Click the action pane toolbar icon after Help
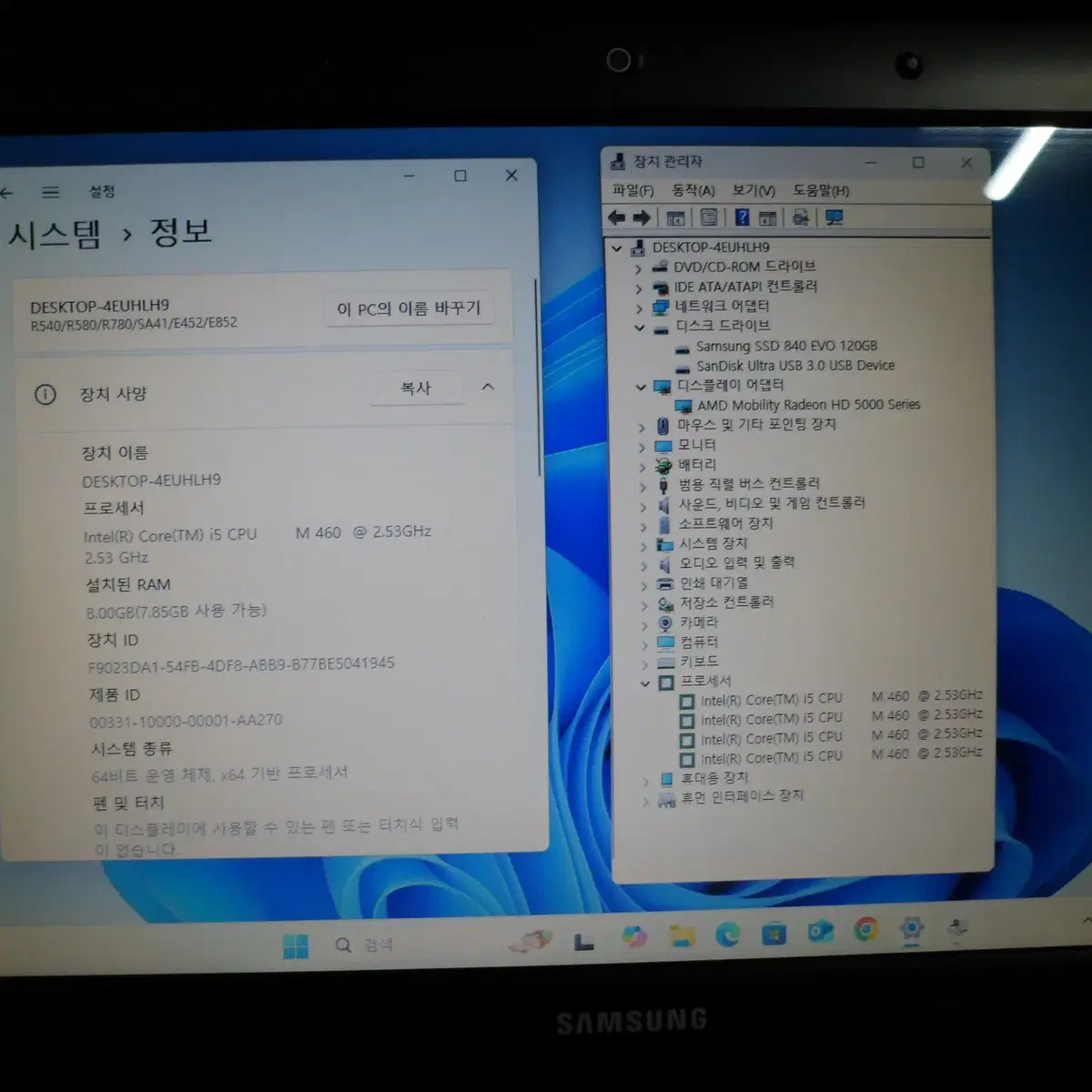Screen dimensions: 1092x1092 [x=768, y=217]
